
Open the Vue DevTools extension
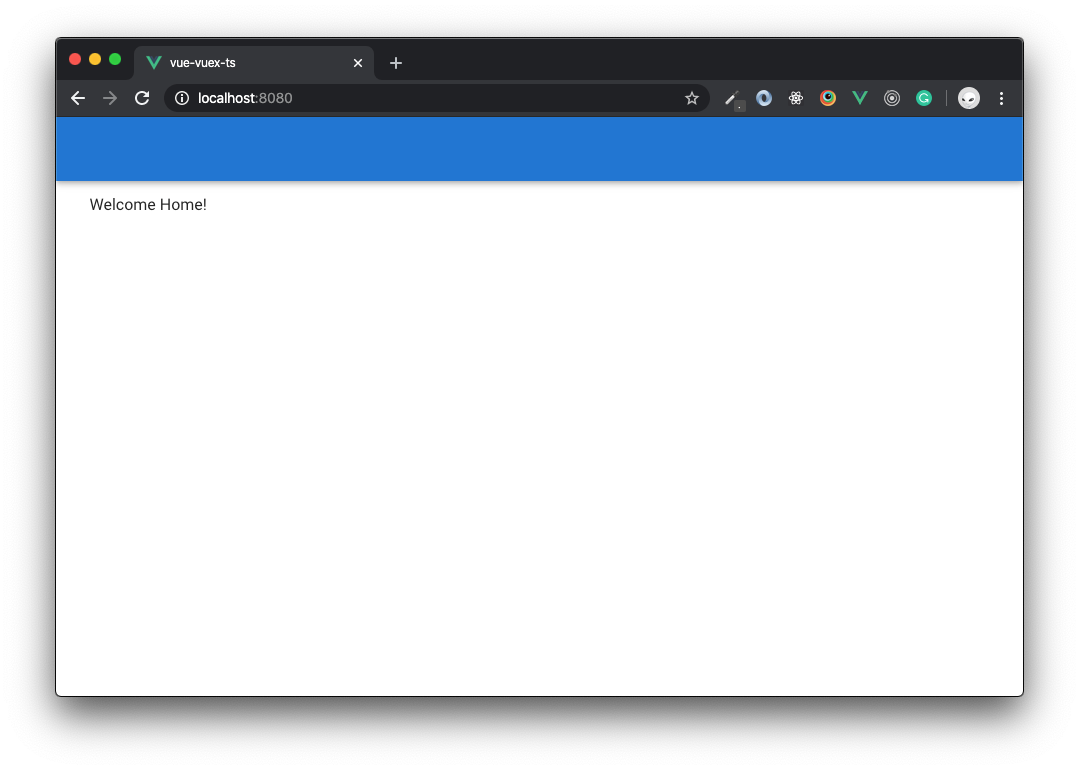click(x=859, y=98)
